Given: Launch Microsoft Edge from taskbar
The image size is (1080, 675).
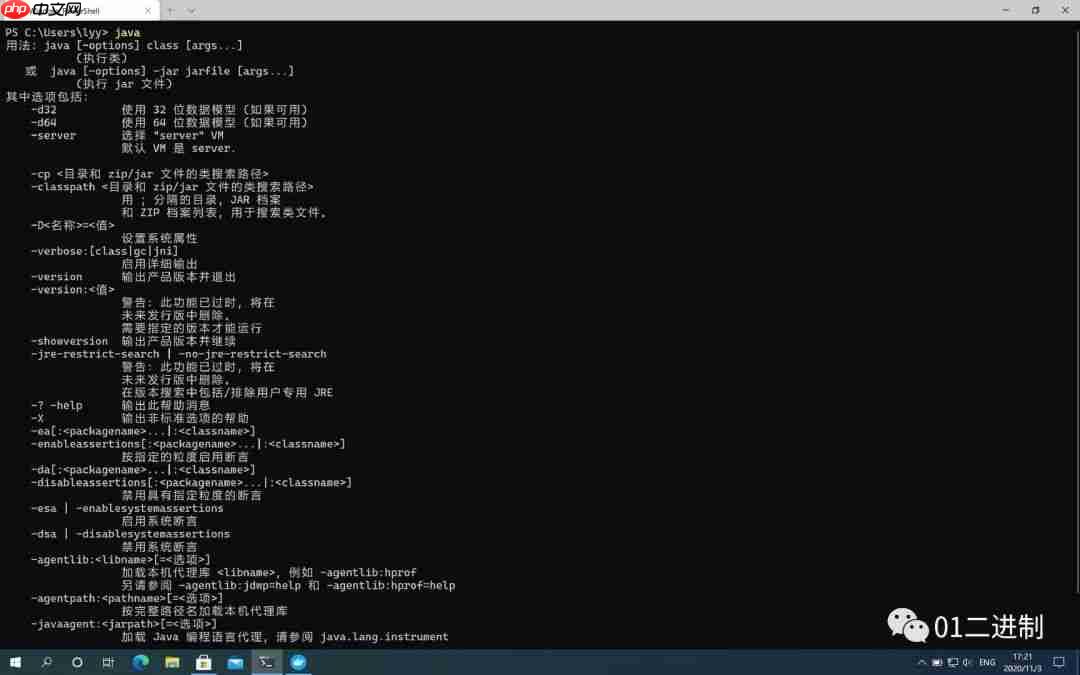Looking at the screenshot, I should (x=141, y=663).
